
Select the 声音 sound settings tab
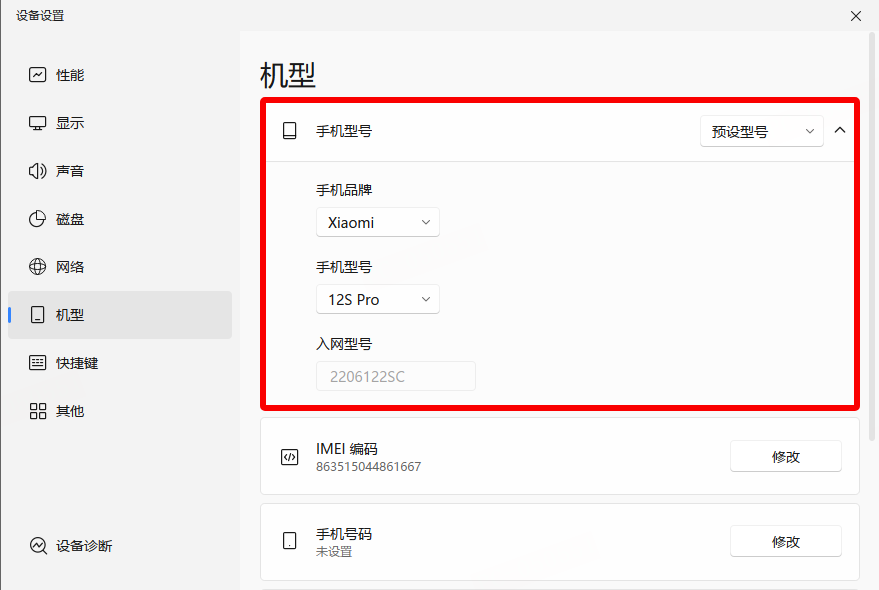click(120, 171)
